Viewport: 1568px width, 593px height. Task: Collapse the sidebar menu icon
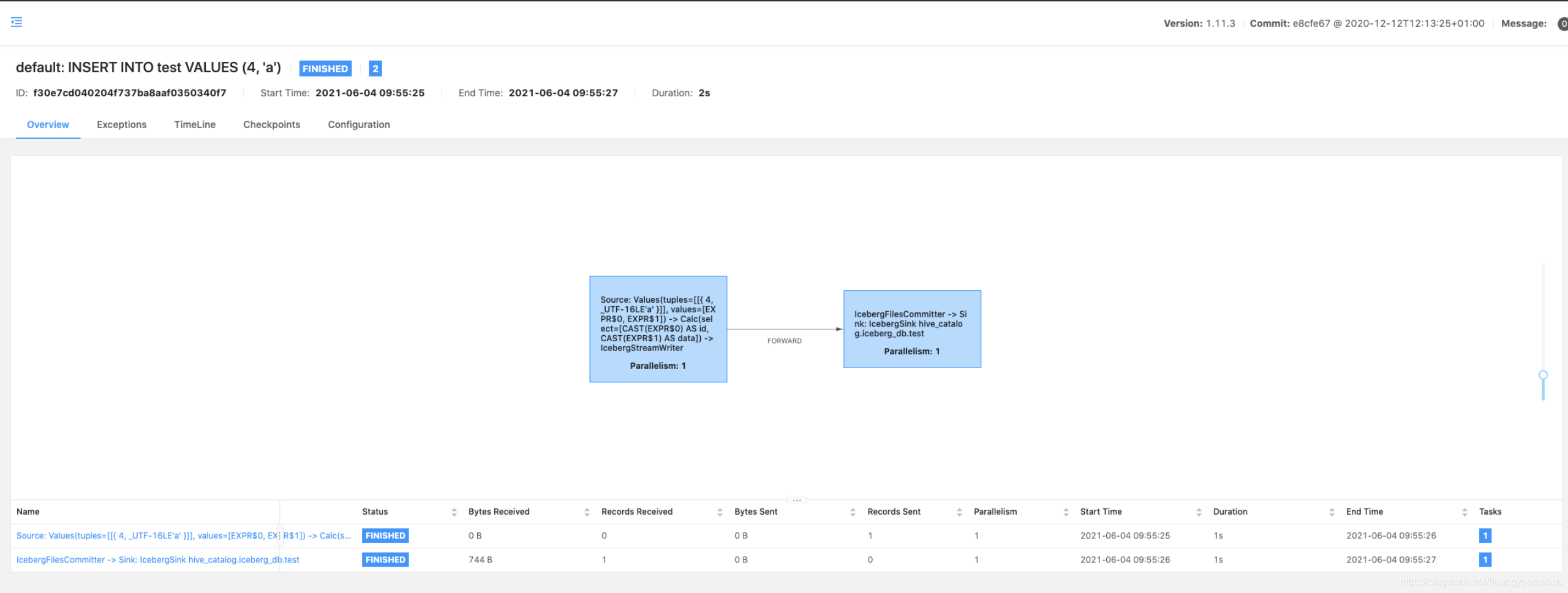(x=17, y=22)
